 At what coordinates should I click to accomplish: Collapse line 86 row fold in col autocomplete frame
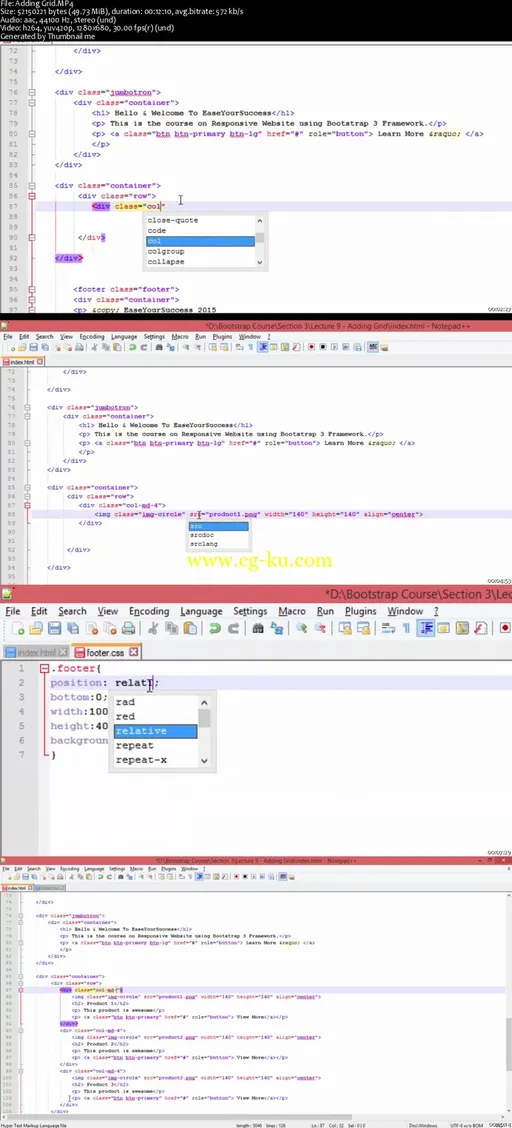pos(31,196)
